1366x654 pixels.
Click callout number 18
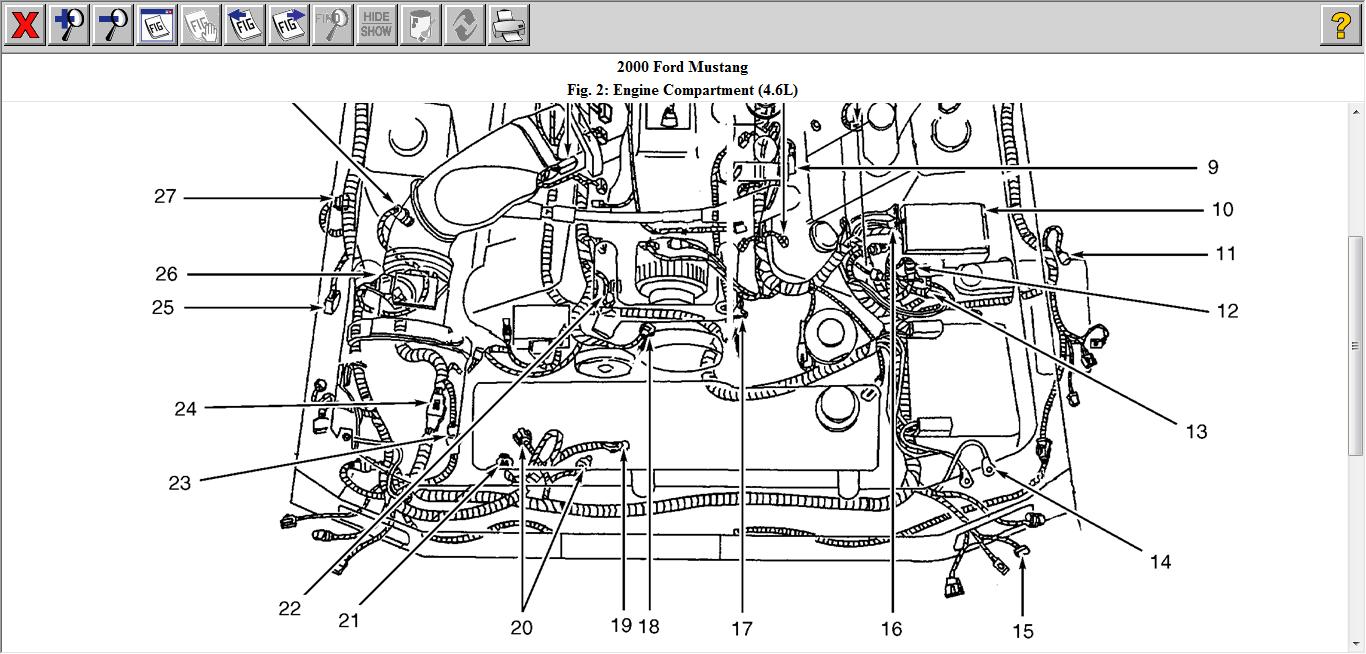pyautogui.click(x=649, y=626)
